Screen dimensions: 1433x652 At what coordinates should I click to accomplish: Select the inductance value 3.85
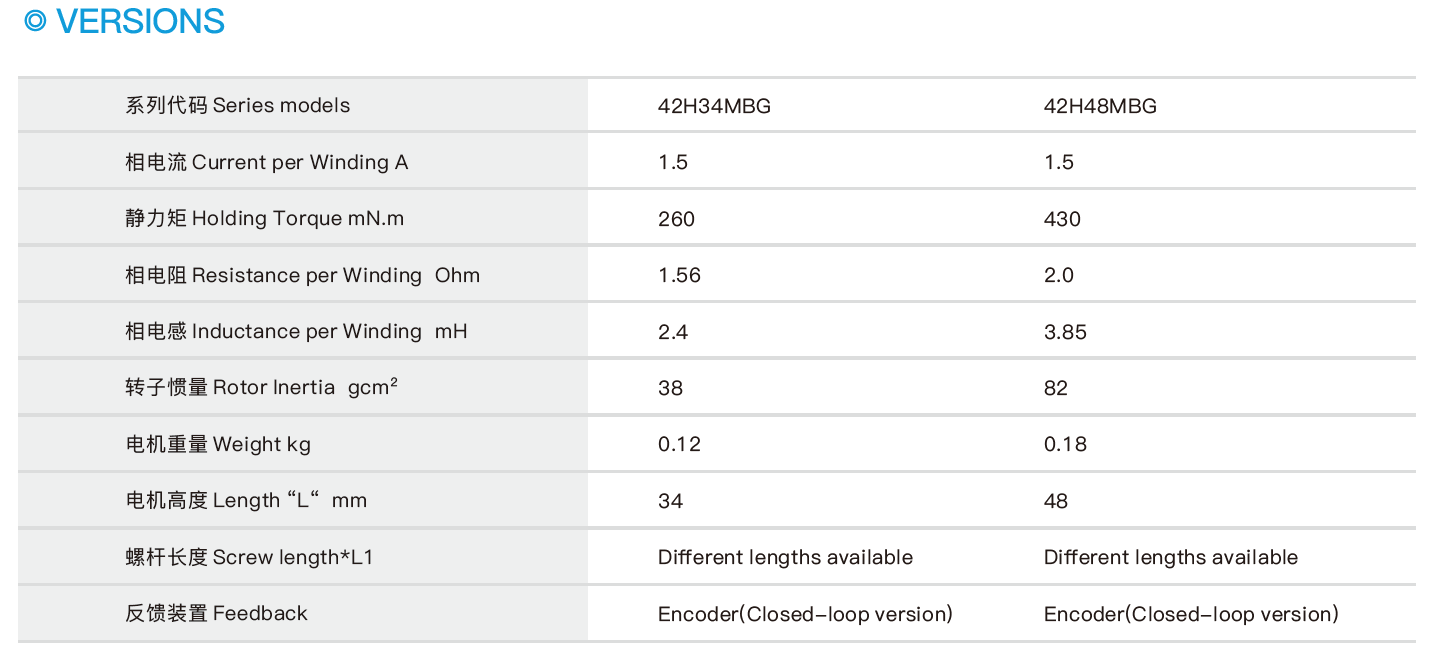click(x=1065, y=331)
